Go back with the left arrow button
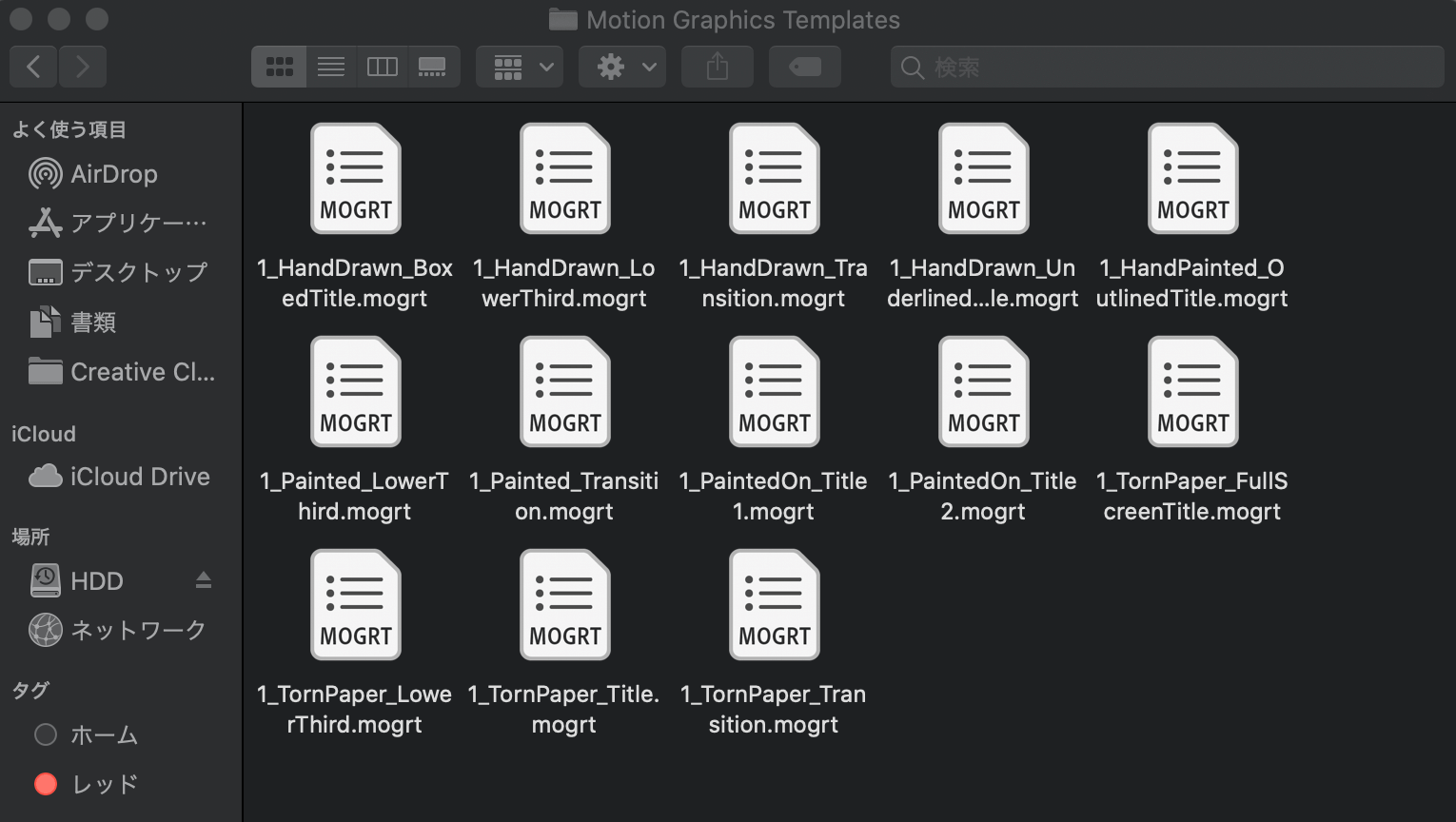 point(33,67)
